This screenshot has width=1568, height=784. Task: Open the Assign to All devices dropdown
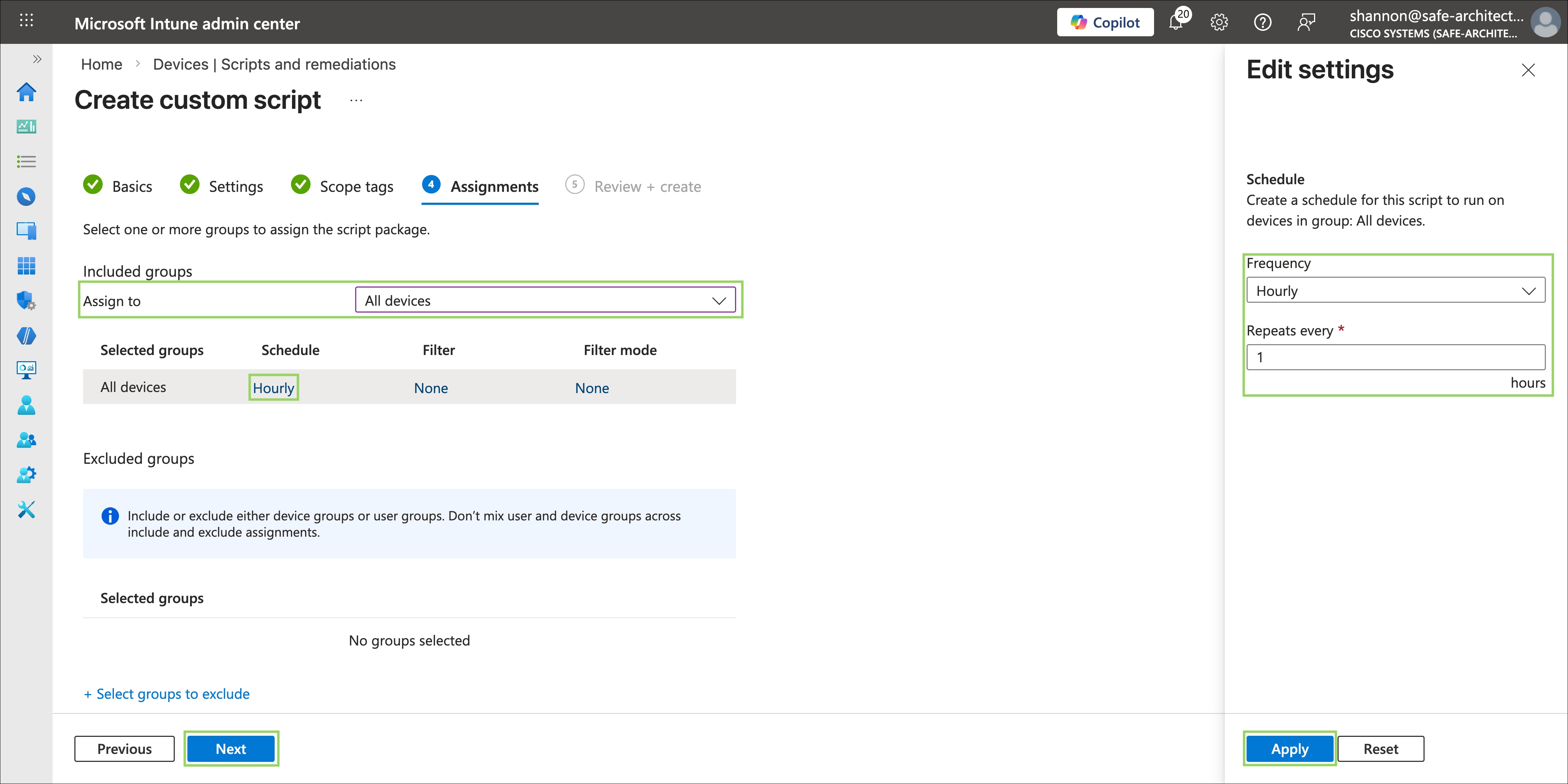pyautogui.click(x=545, y=301)
